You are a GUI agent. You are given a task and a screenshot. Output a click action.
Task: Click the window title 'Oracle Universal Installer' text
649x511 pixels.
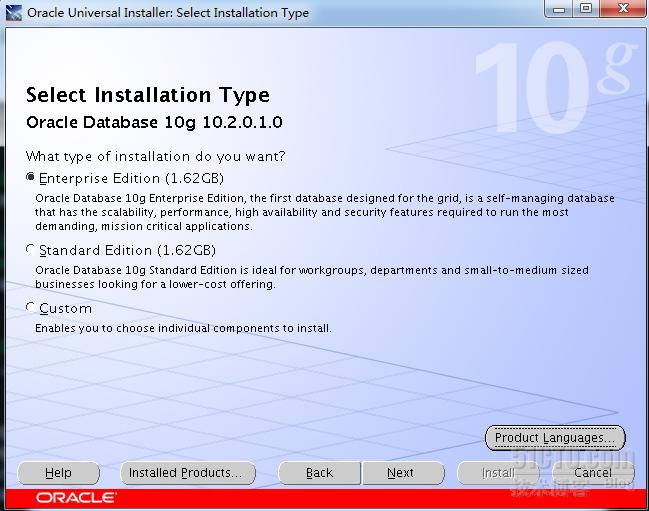(168, 12)
